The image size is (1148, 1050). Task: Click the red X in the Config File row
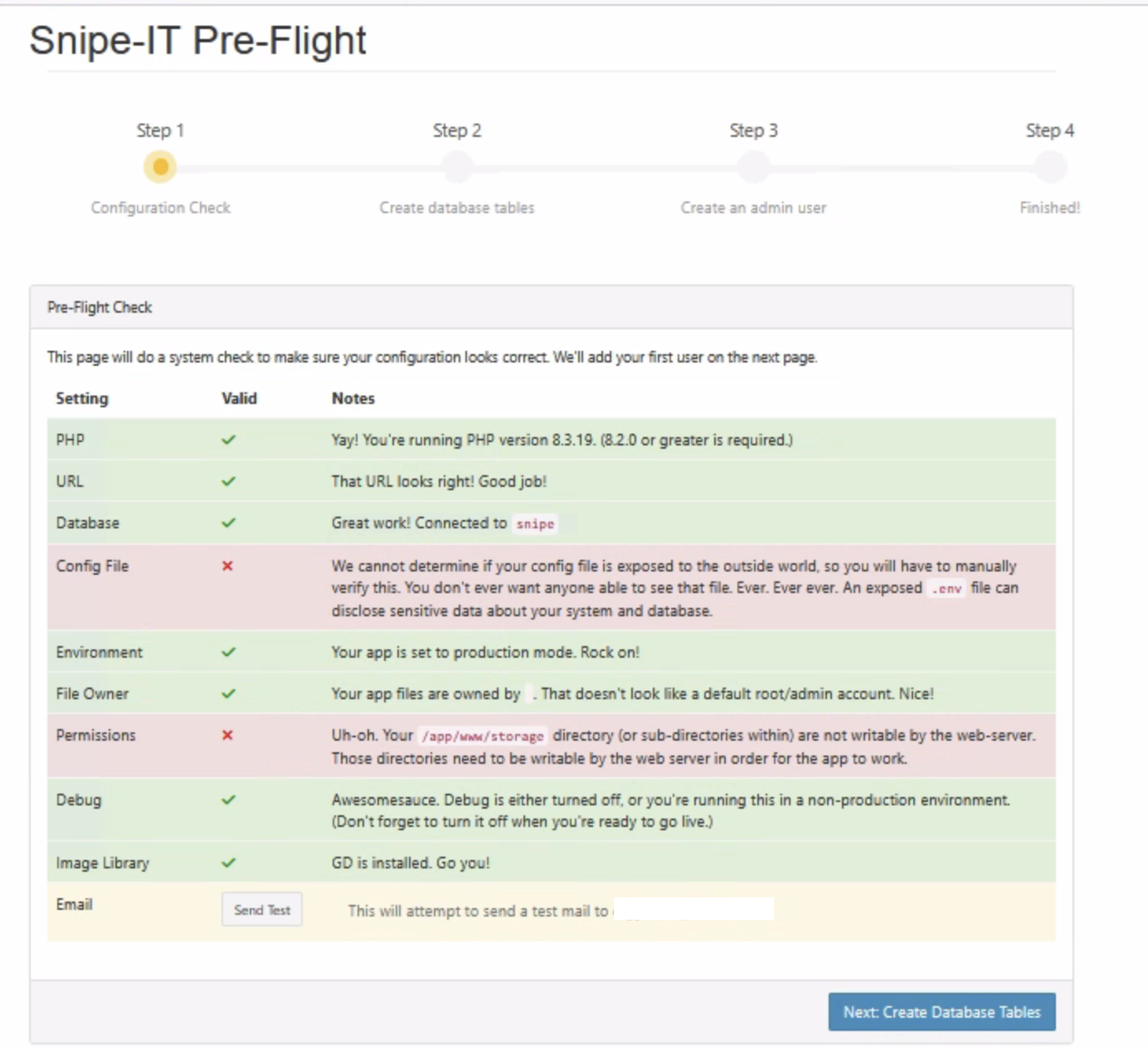(227, 566)
